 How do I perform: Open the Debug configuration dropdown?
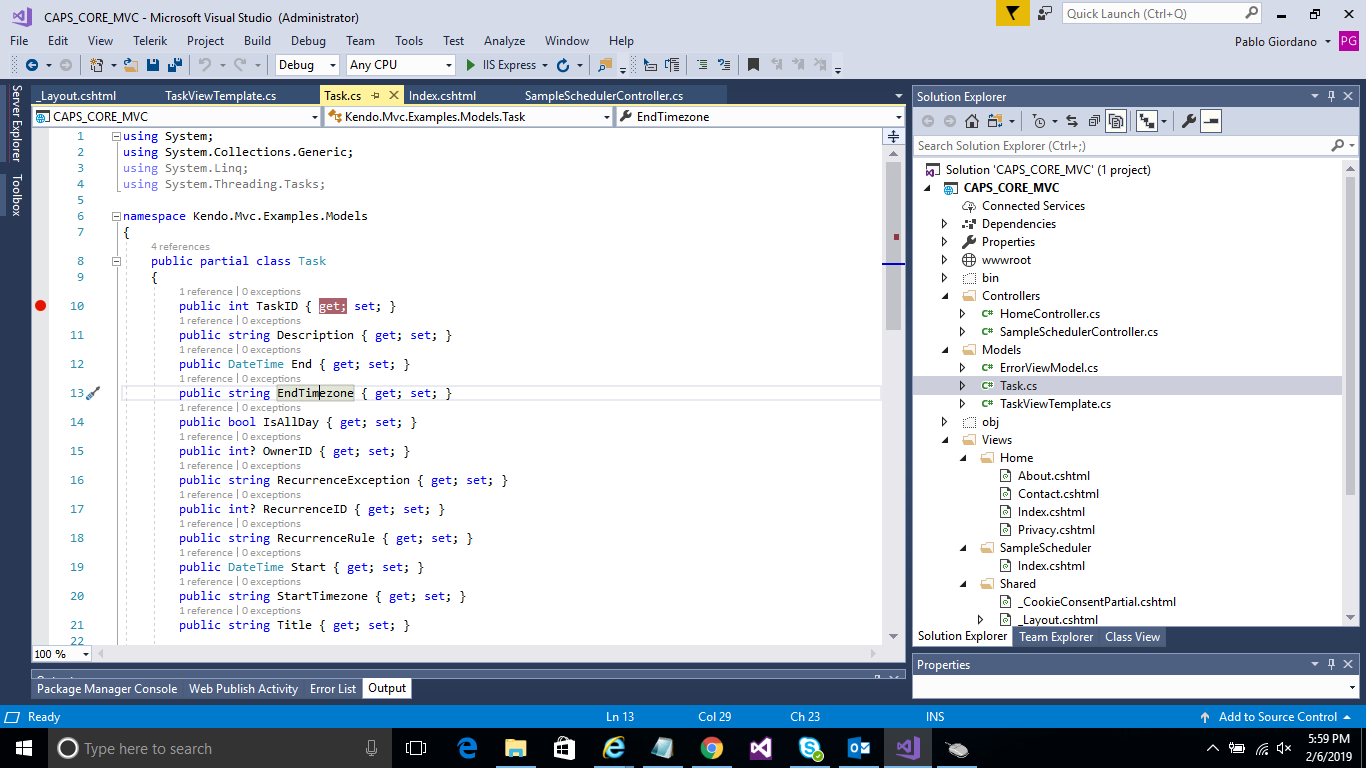tap(308, 65)
